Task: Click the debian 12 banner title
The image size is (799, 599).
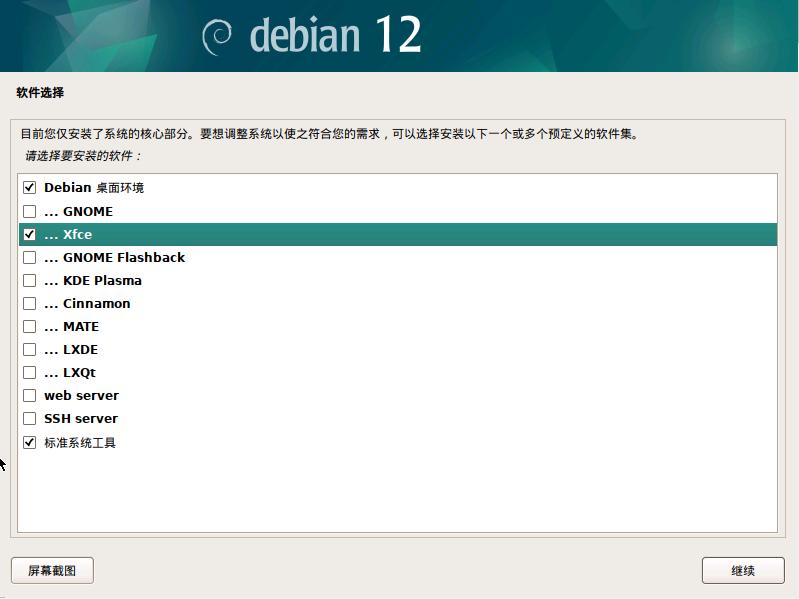Action: [335, 35]
